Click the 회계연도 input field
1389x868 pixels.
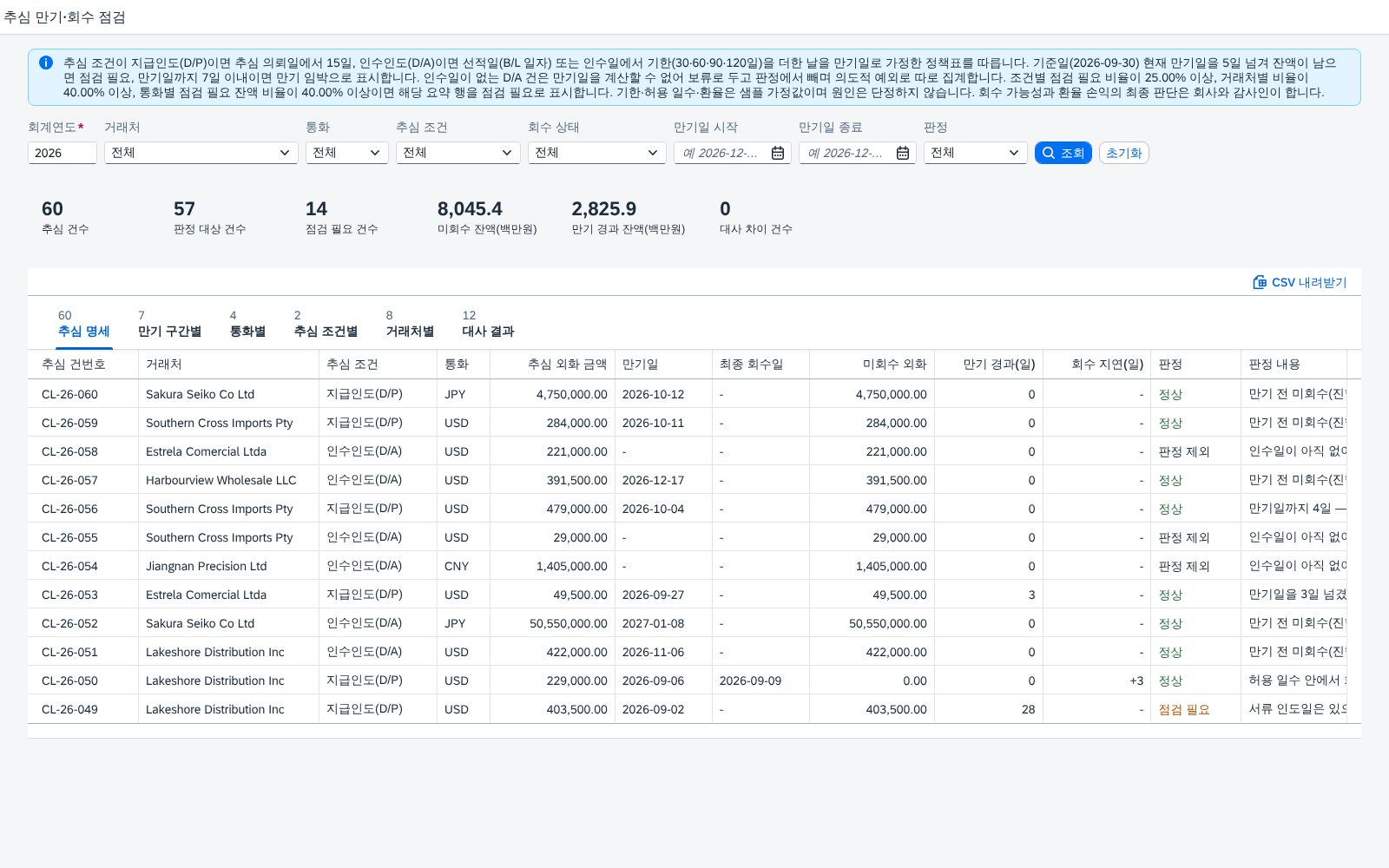63,153
